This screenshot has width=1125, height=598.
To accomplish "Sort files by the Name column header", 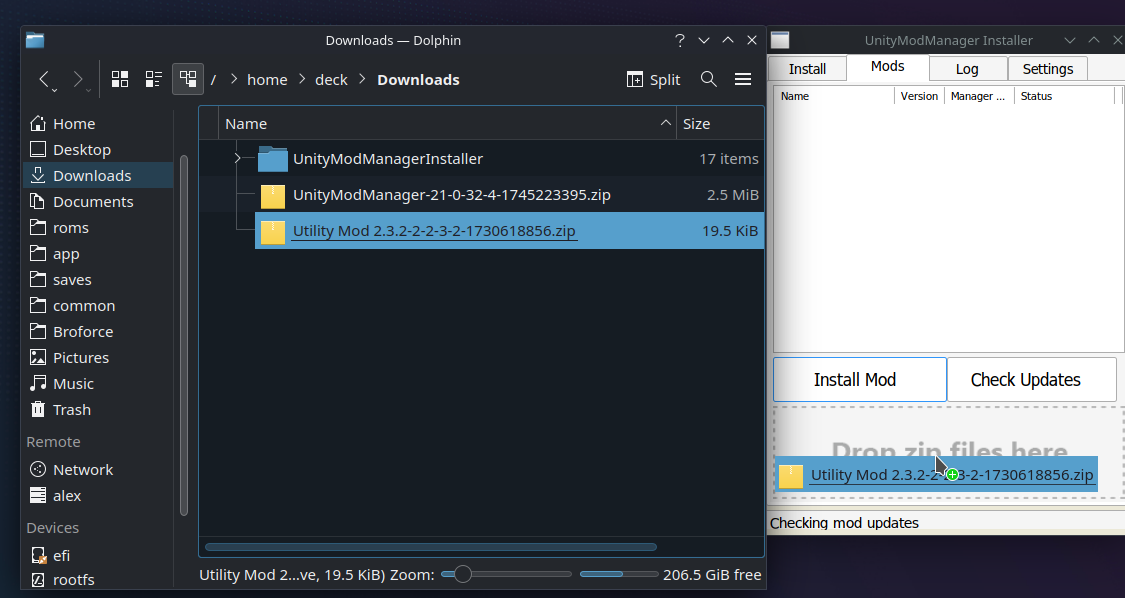I will (448, 123).
